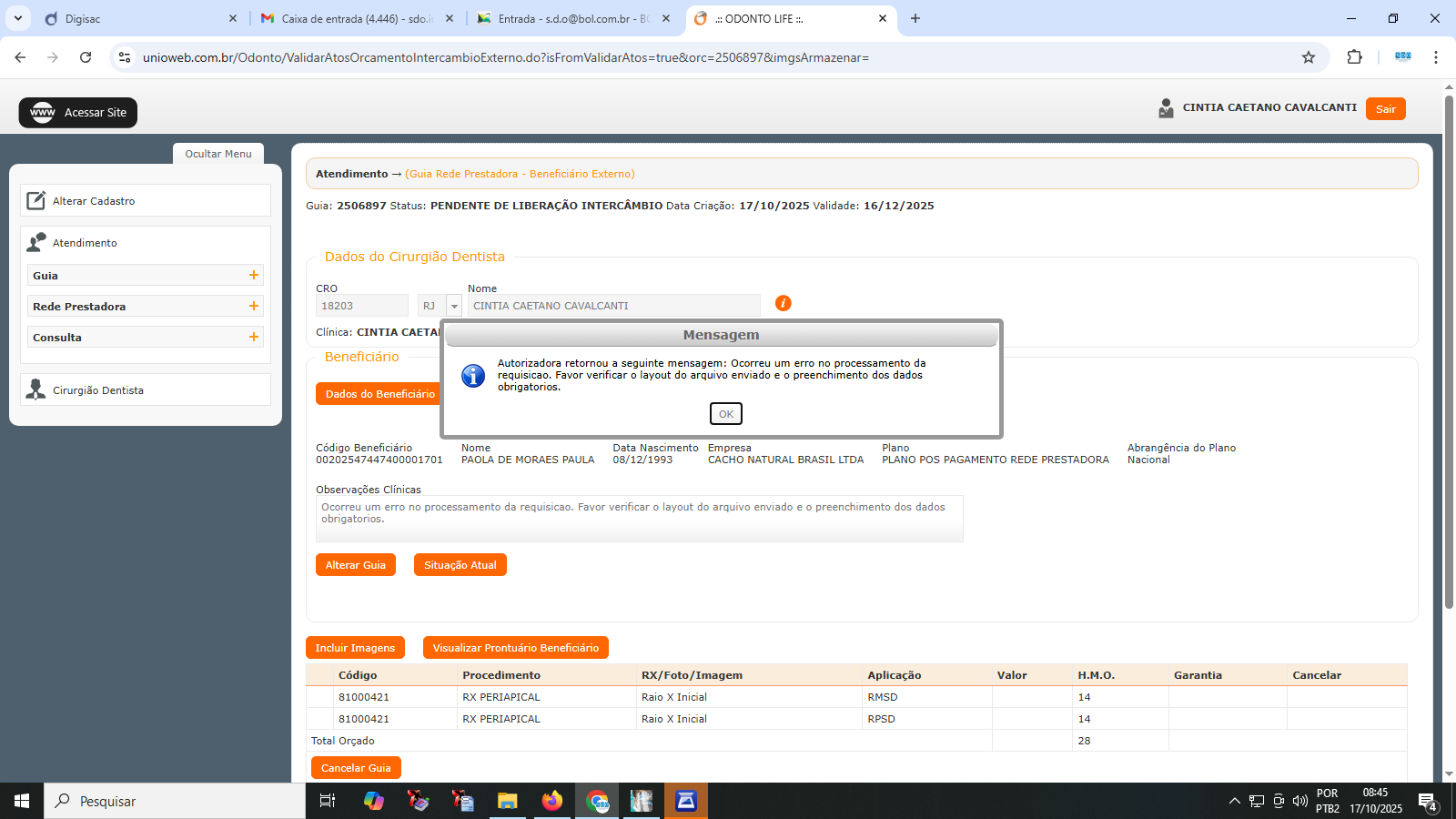1456x819 pixels.
Task: Click the Cirurgião Dentista sidebar icon
Action: (x=36, y=389)
